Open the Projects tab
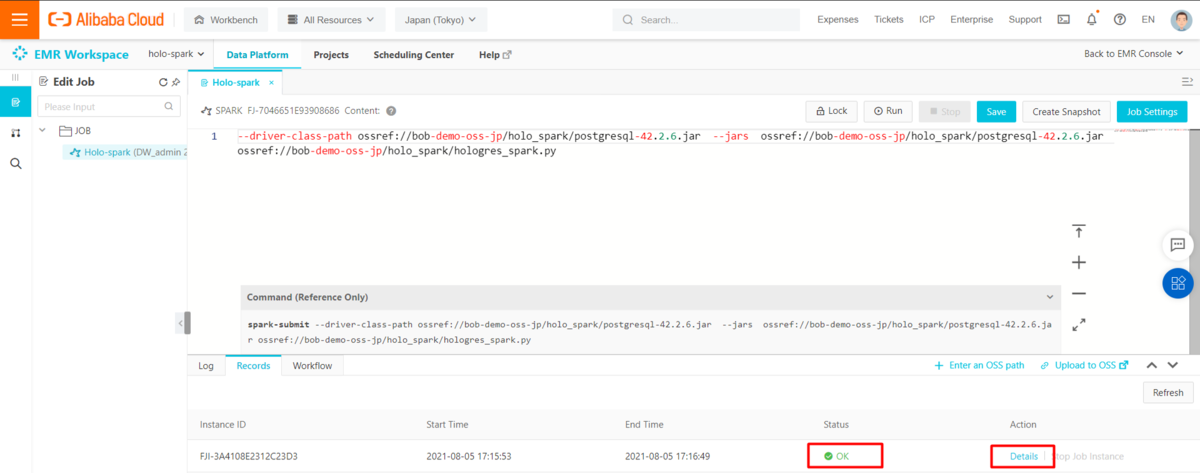This screenshot has width=1200, height=473. [331, 55]
